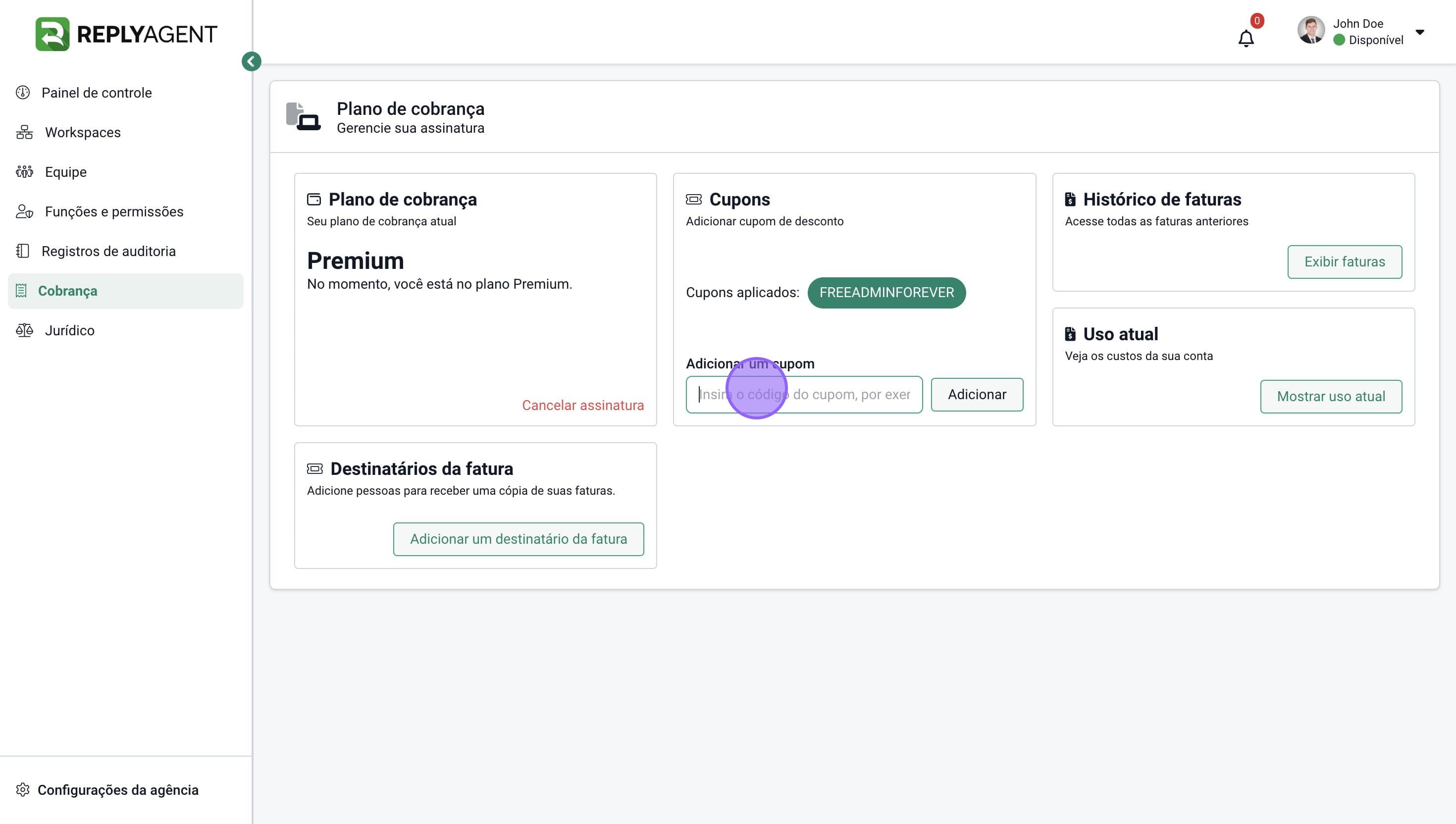
Task: Click Mostrar uso atual button
Action: tap(1331, 396)
